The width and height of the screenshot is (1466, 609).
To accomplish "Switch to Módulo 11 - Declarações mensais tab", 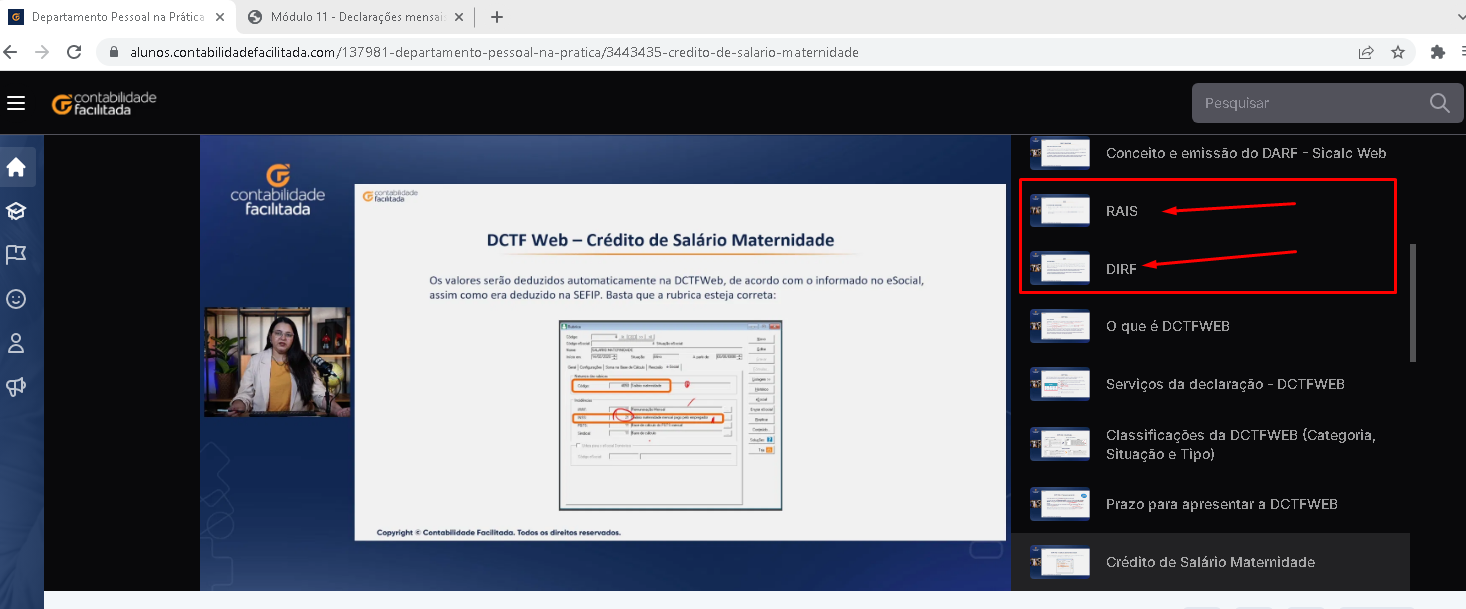I will tap(356, 17).
